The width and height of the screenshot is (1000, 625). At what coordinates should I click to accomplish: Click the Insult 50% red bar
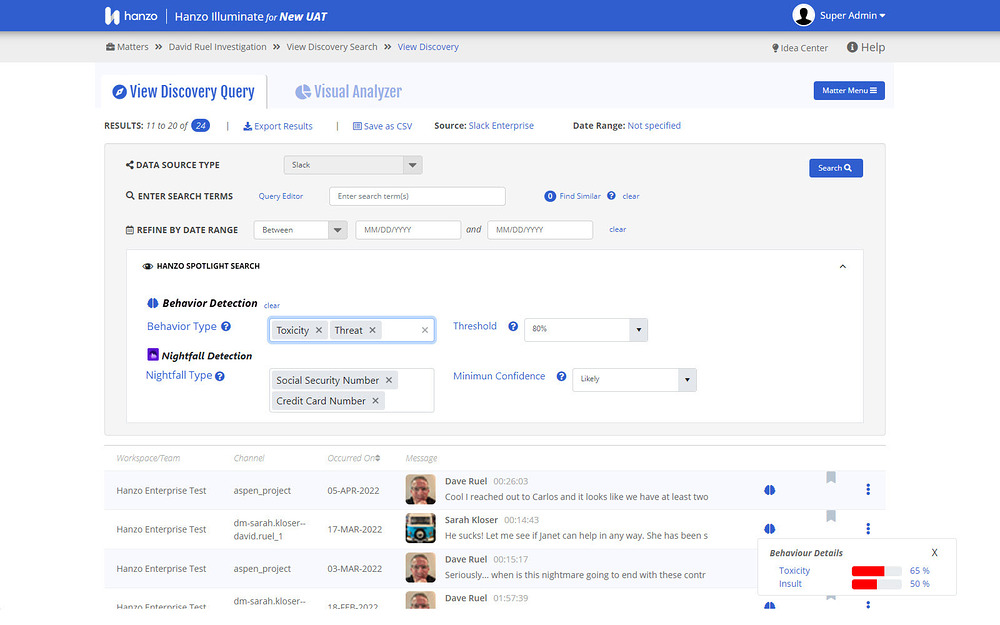[864, 584]
